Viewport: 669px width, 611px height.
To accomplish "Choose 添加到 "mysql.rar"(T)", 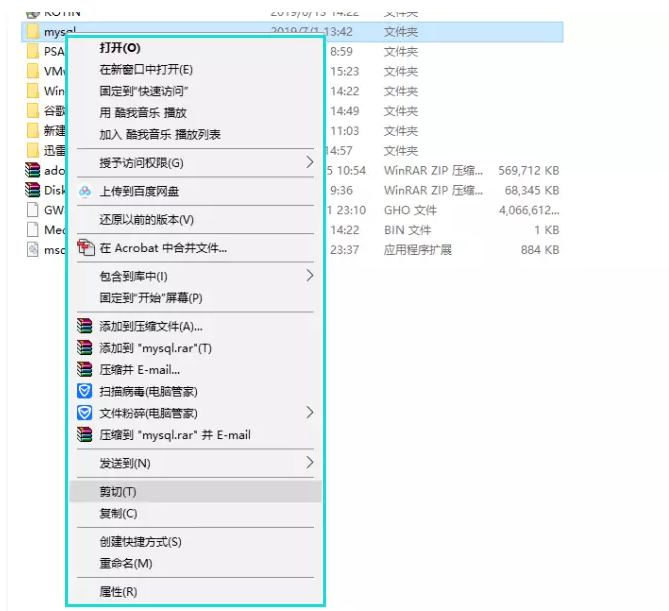I will coord(155,349).
